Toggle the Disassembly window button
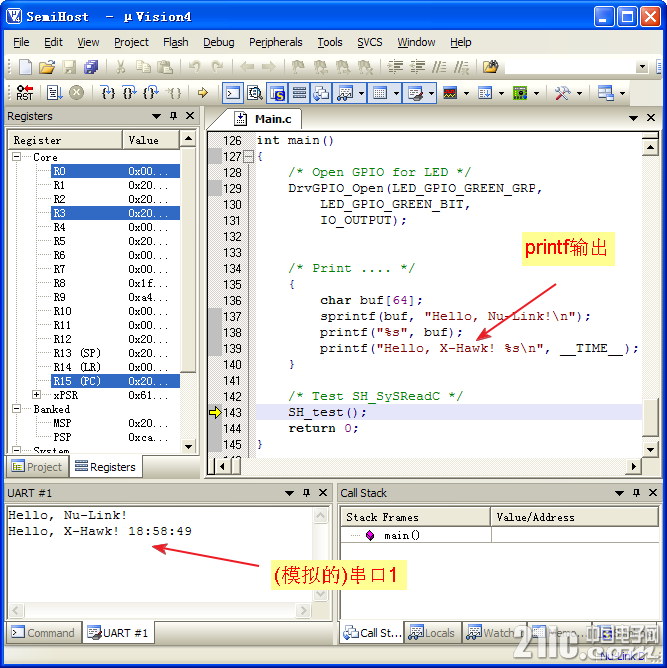Screen dimensions: 667x668 tap(255, 93)
